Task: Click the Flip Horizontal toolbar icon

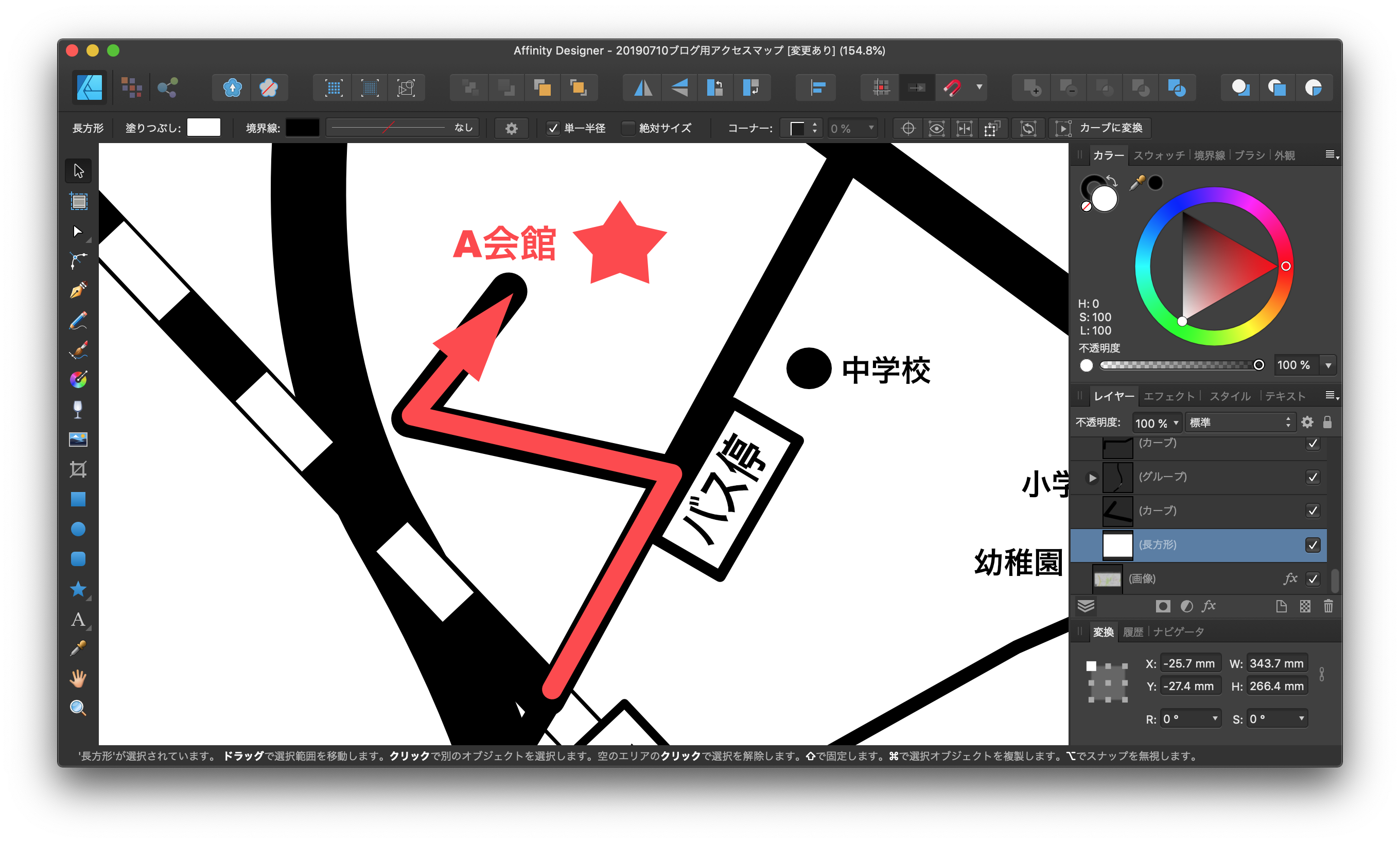Action: 643,87
